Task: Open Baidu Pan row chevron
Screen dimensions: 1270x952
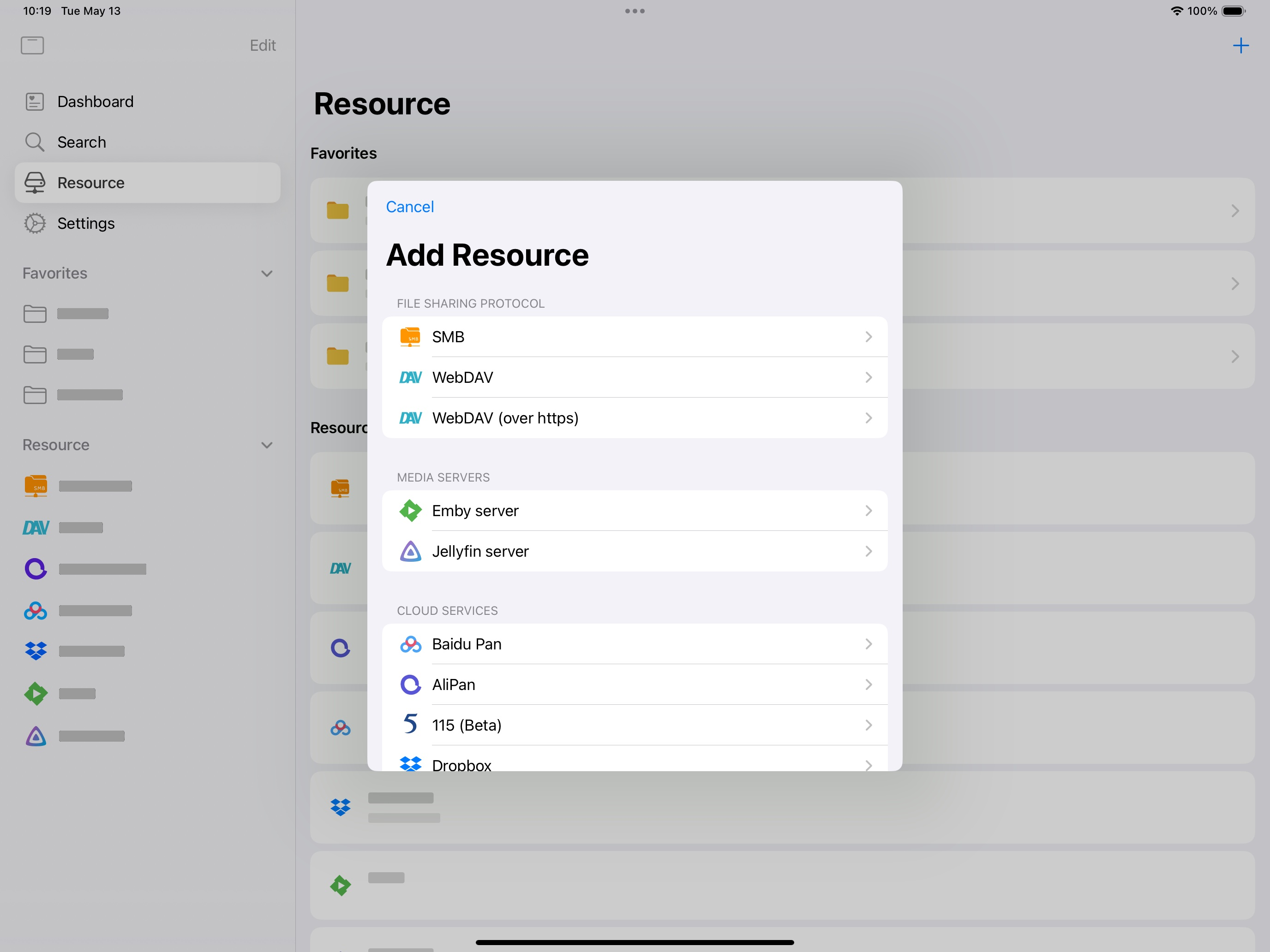Action: click(868, 644)
